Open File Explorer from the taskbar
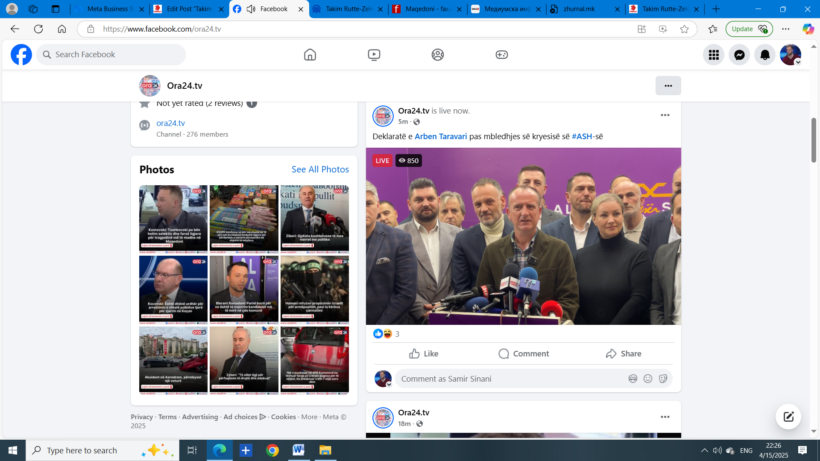The image size is (820, 461). tap(325, 450)
